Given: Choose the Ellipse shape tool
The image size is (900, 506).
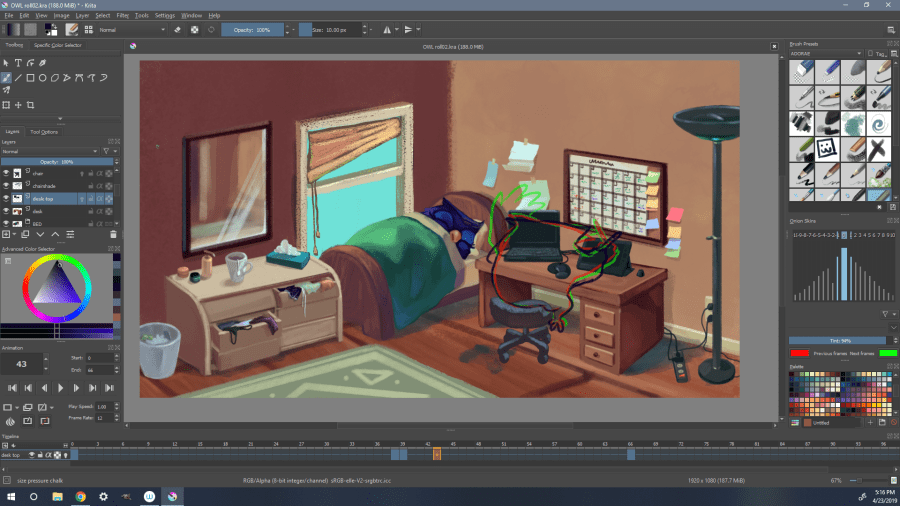Looking at the screenshot, I should point(43,77).
